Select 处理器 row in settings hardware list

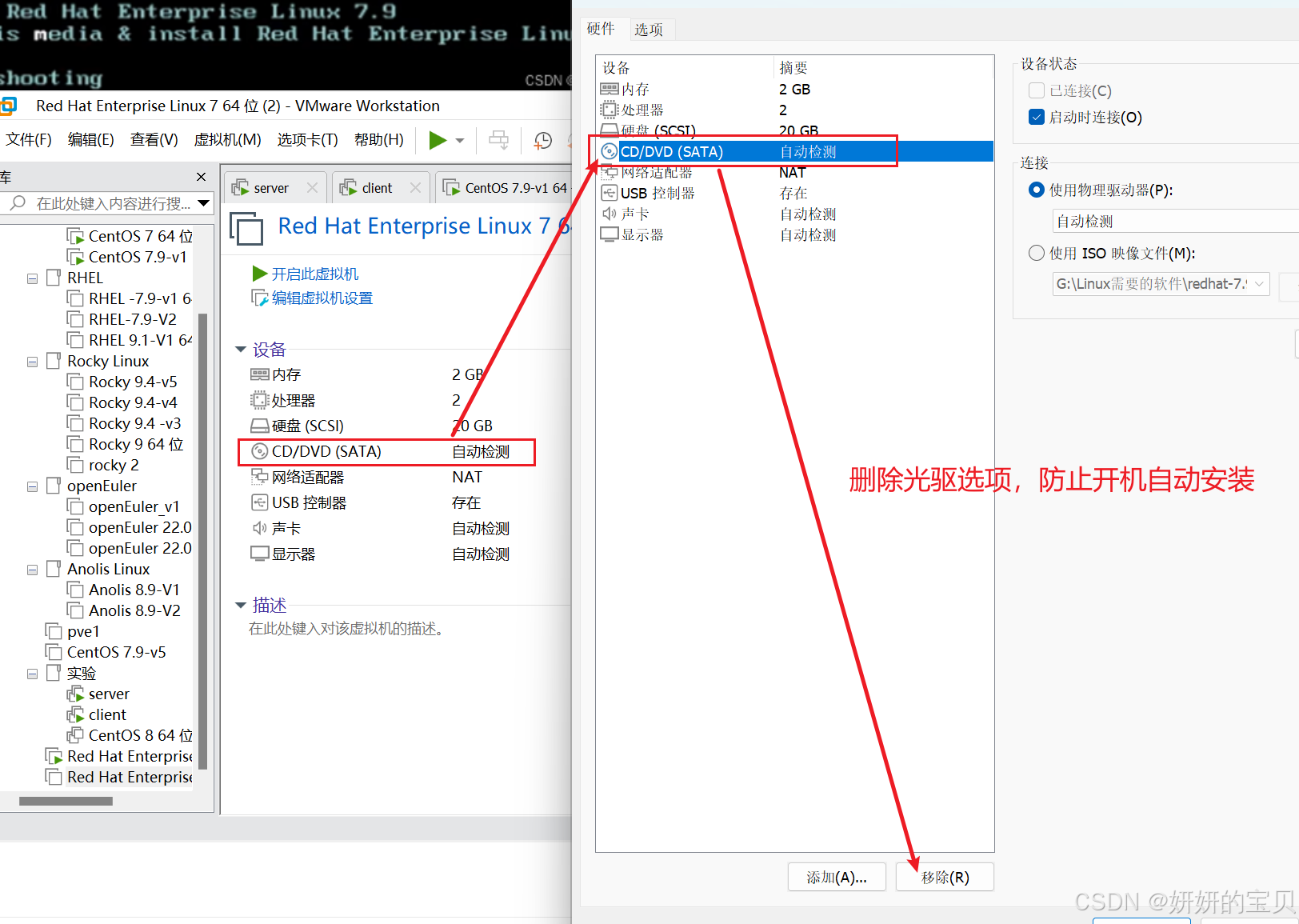pos(794,110)
